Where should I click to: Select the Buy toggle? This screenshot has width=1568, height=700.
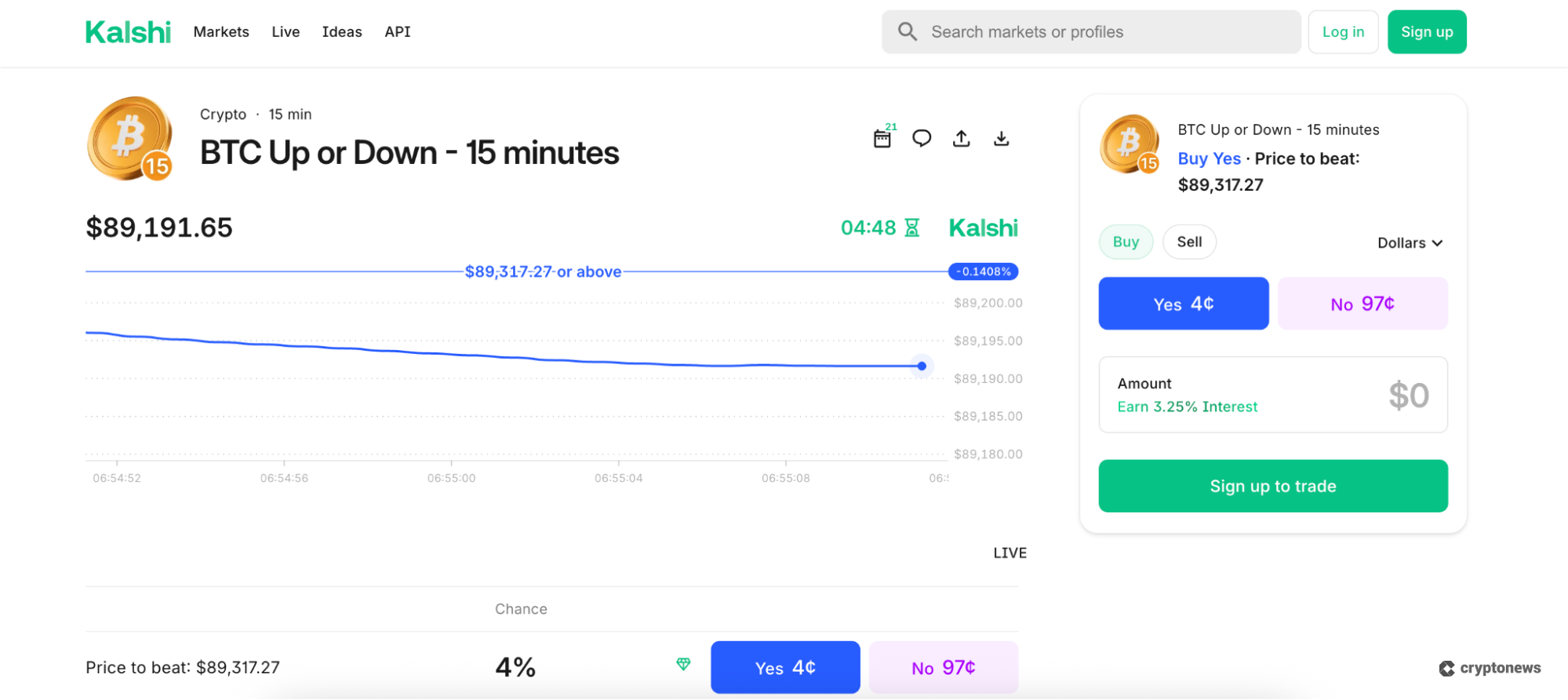coord(1126,242)
